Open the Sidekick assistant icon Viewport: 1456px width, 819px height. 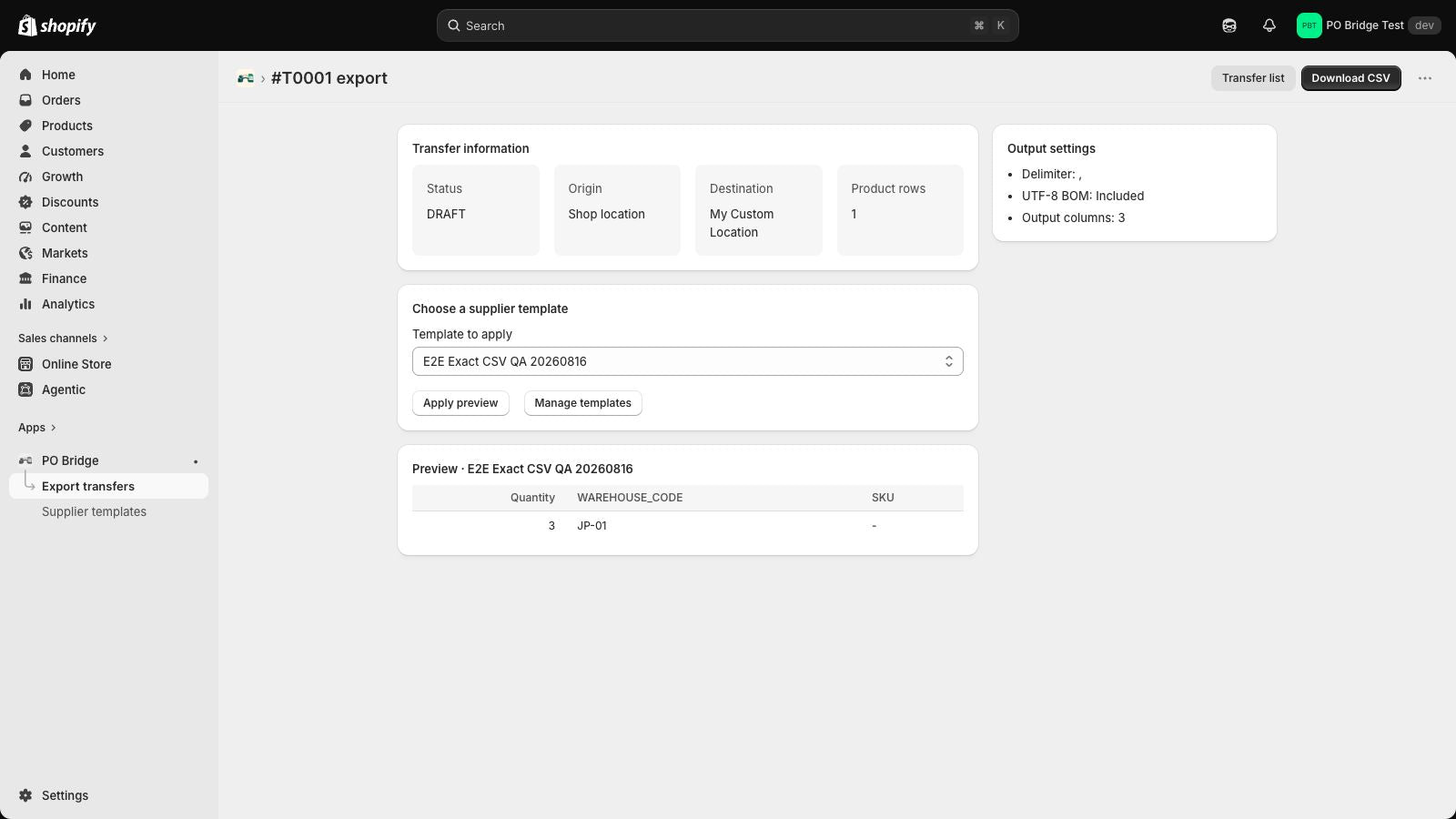coord(1228,25)
